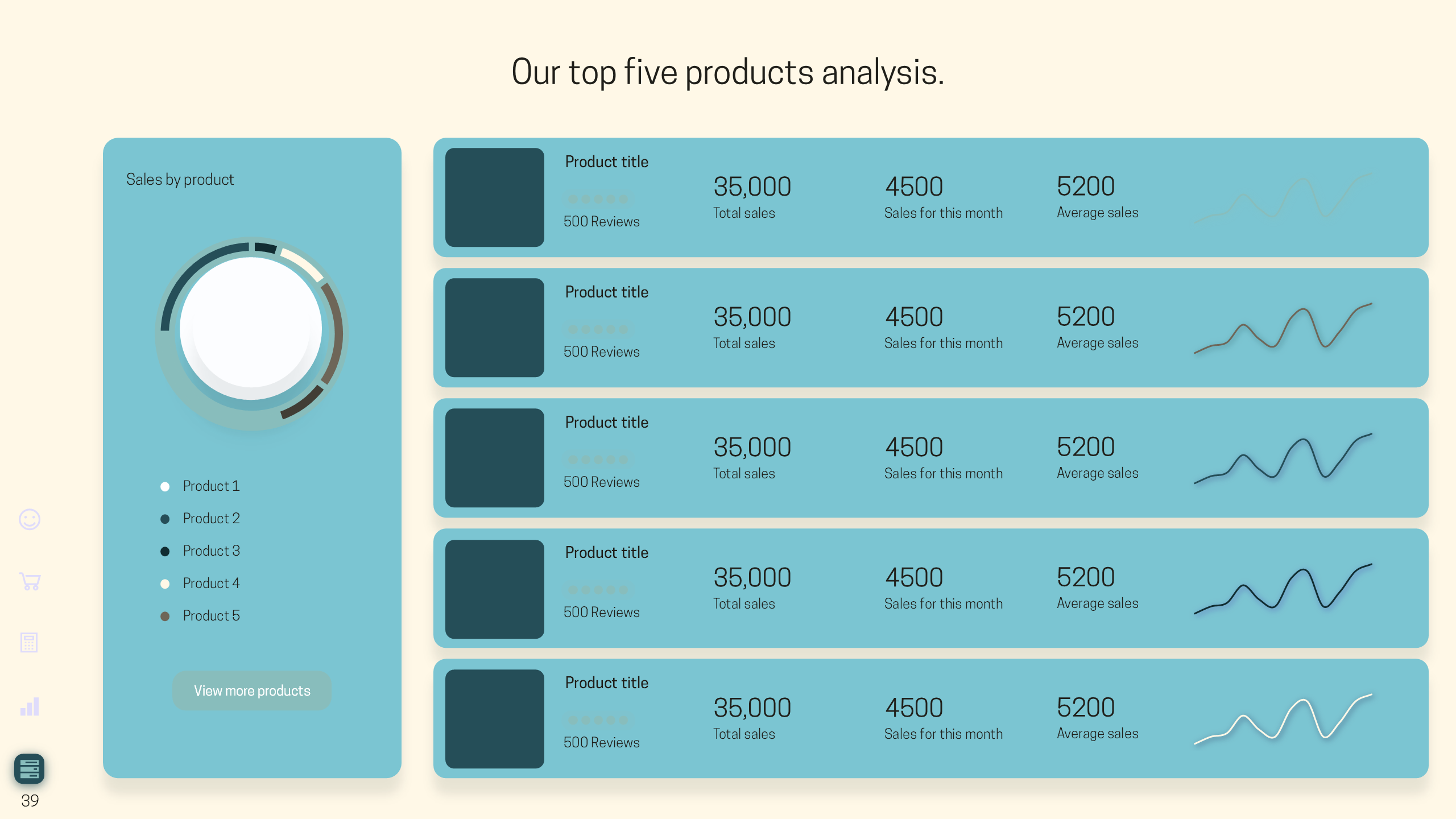
Task: Toggle visibility of Product 3 legend item
Action: (211, 551)
